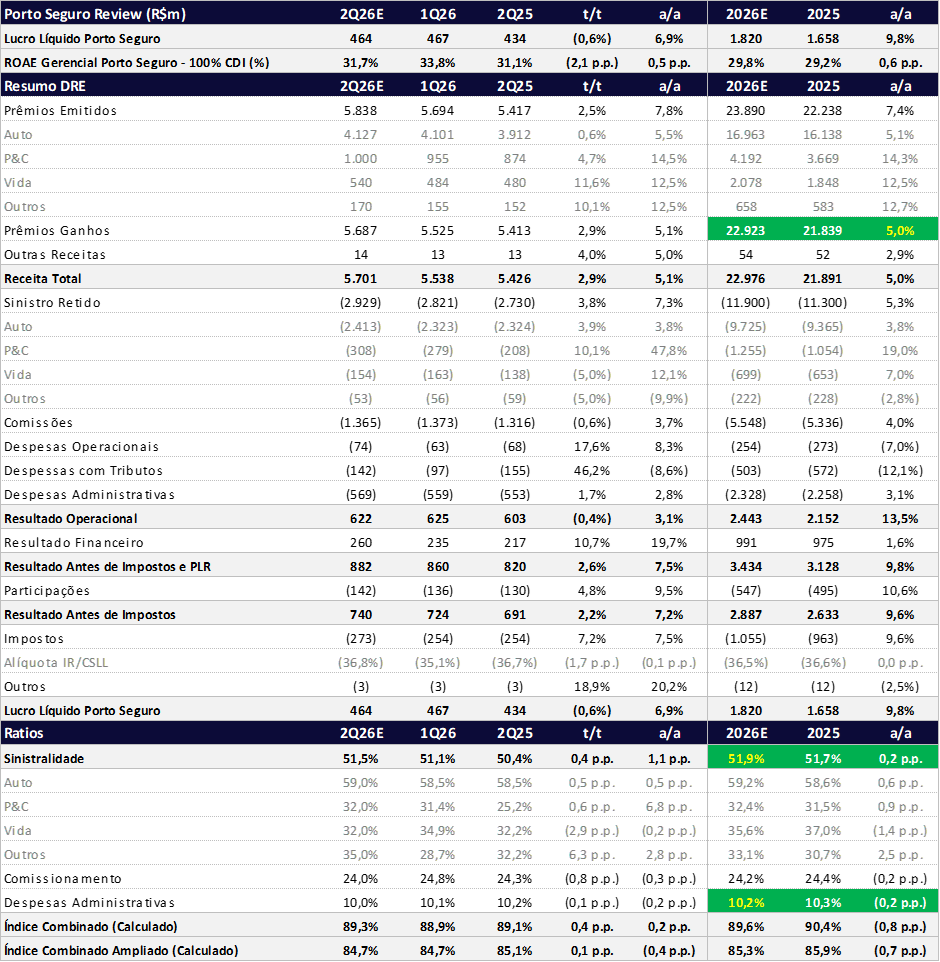The image size is (940, 962).
Task: Click the 'Receita Total' row label
Action: [x=42, y=279]
